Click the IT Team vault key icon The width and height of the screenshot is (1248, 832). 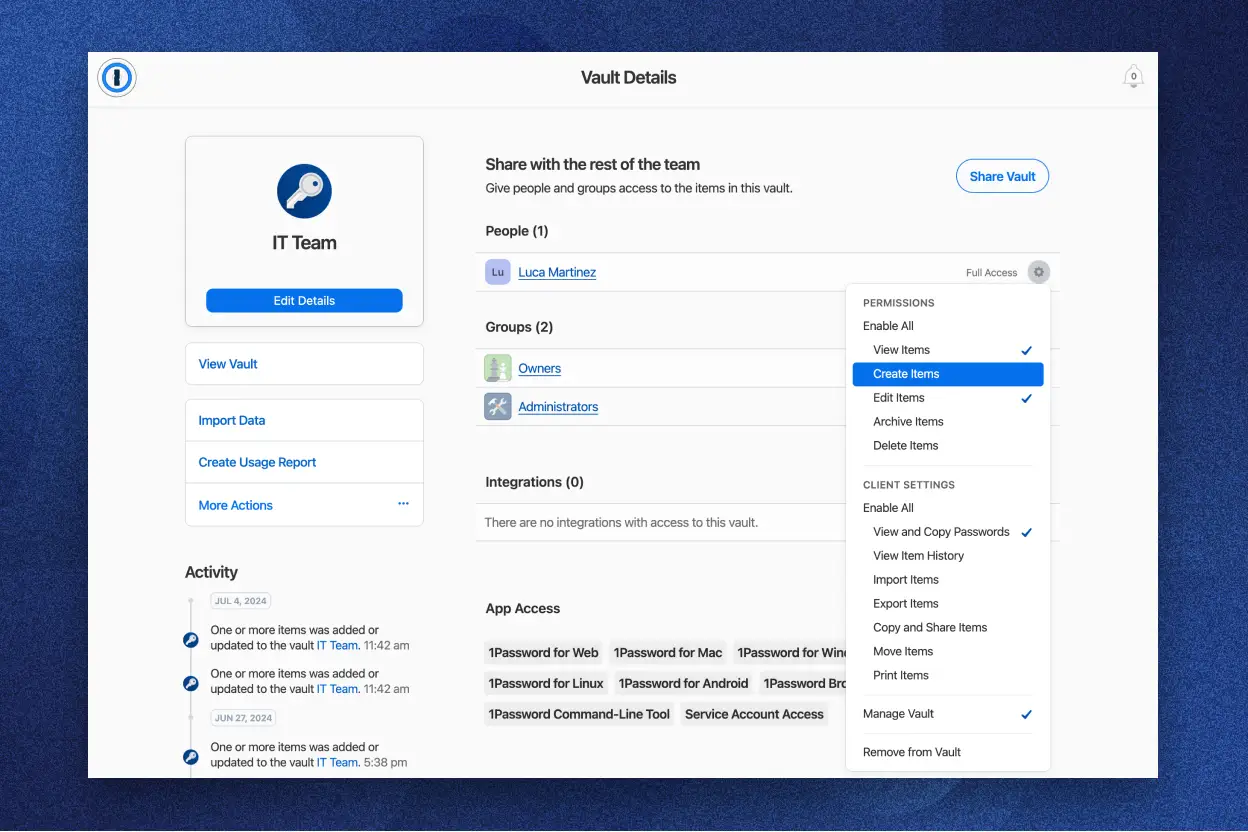click(x=304, y=191)
